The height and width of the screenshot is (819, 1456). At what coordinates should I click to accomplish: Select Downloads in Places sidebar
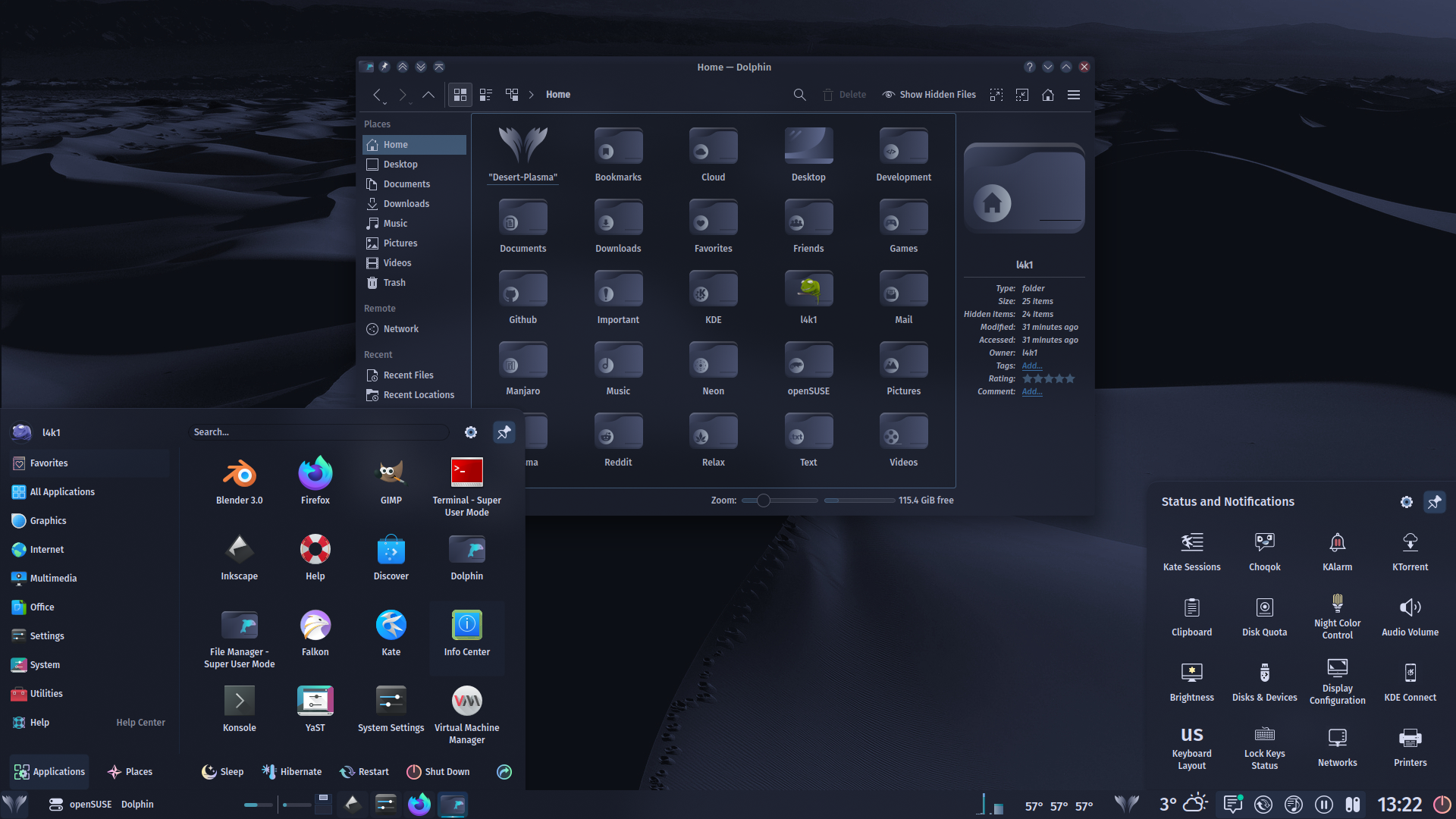click(x=414, y=204)
